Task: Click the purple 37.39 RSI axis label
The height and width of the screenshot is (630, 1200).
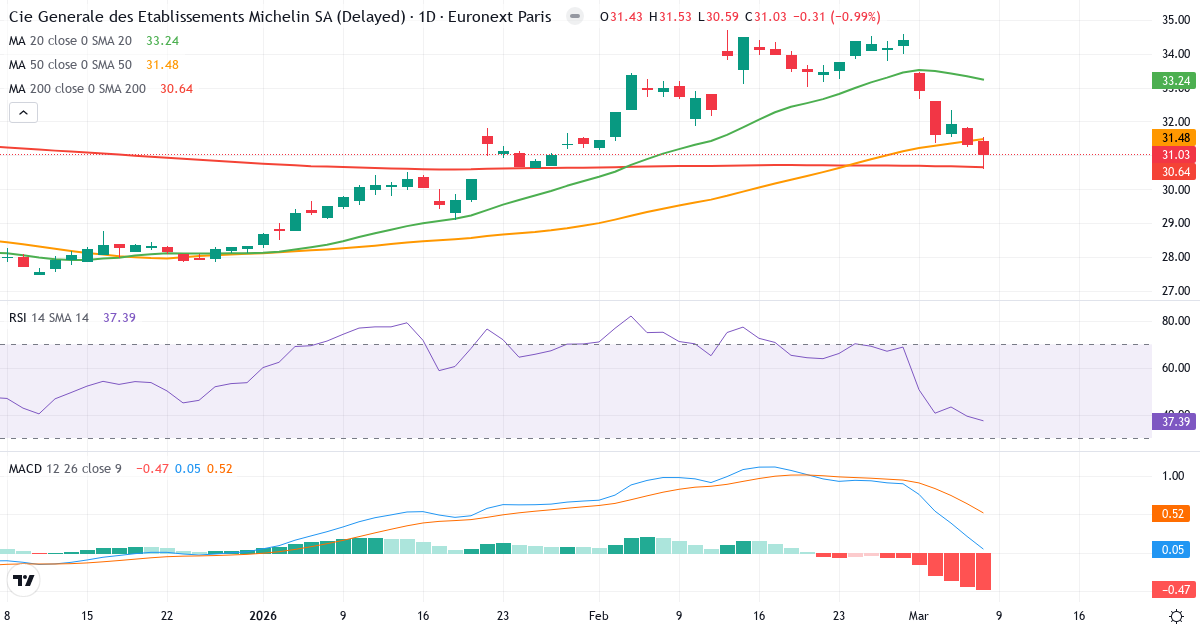Action: pyautogui.click(x=1175, y=422)
